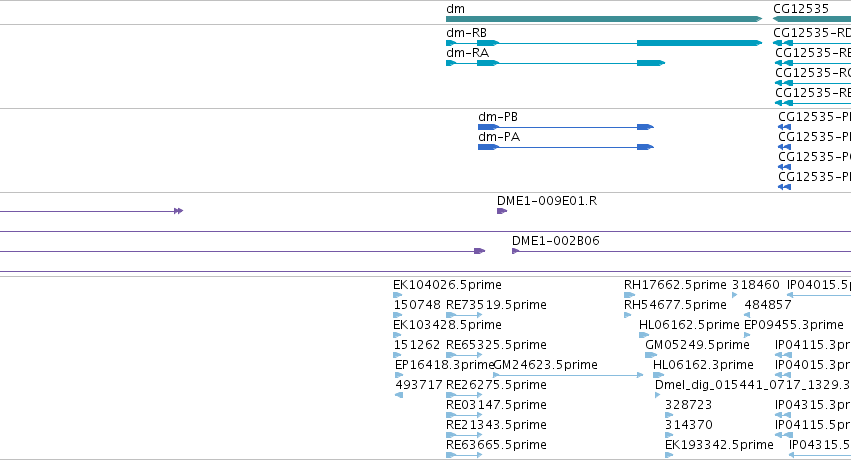The height and width of the screenshot is (460, 851).
Task: Select the 493717 reverse arrow glyph
Action: point(399,395)
